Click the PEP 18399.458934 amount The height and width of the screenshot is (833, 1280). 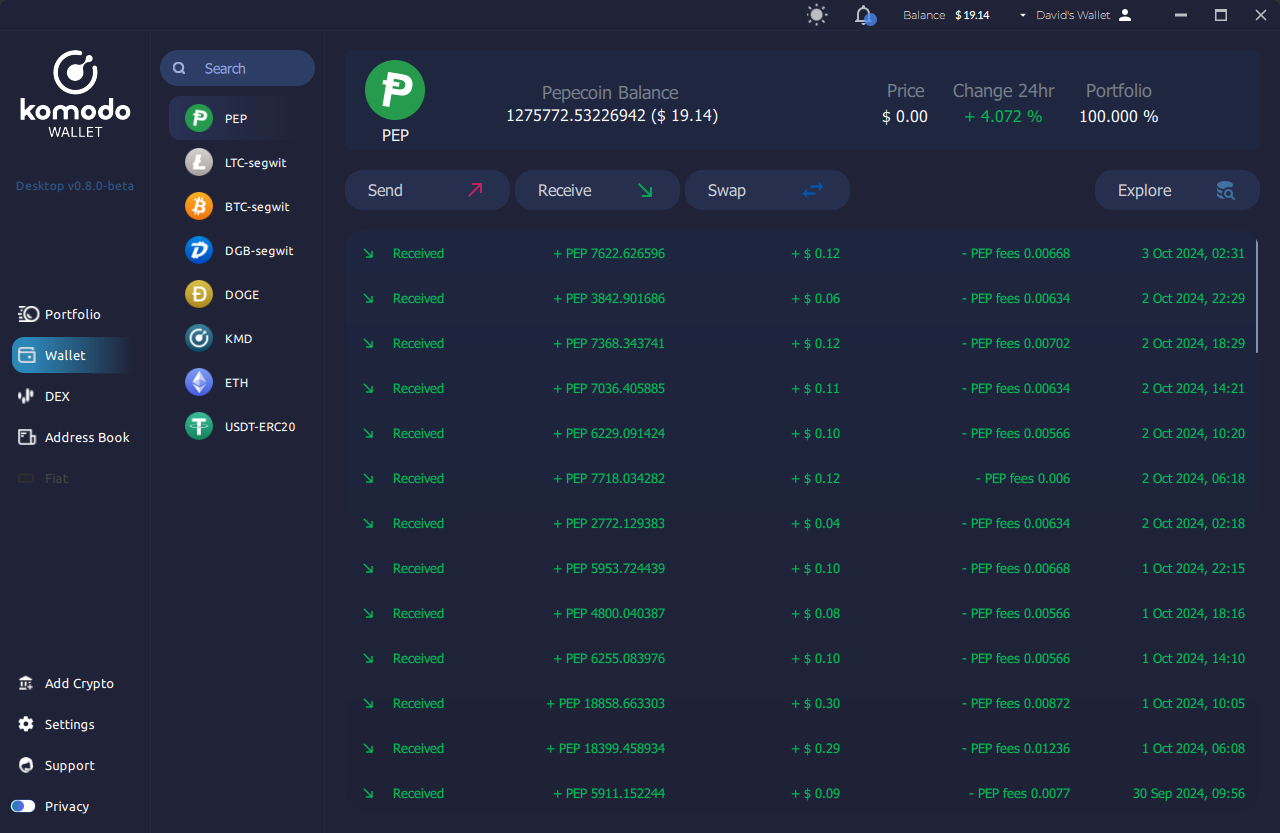(x=606, y=748)
